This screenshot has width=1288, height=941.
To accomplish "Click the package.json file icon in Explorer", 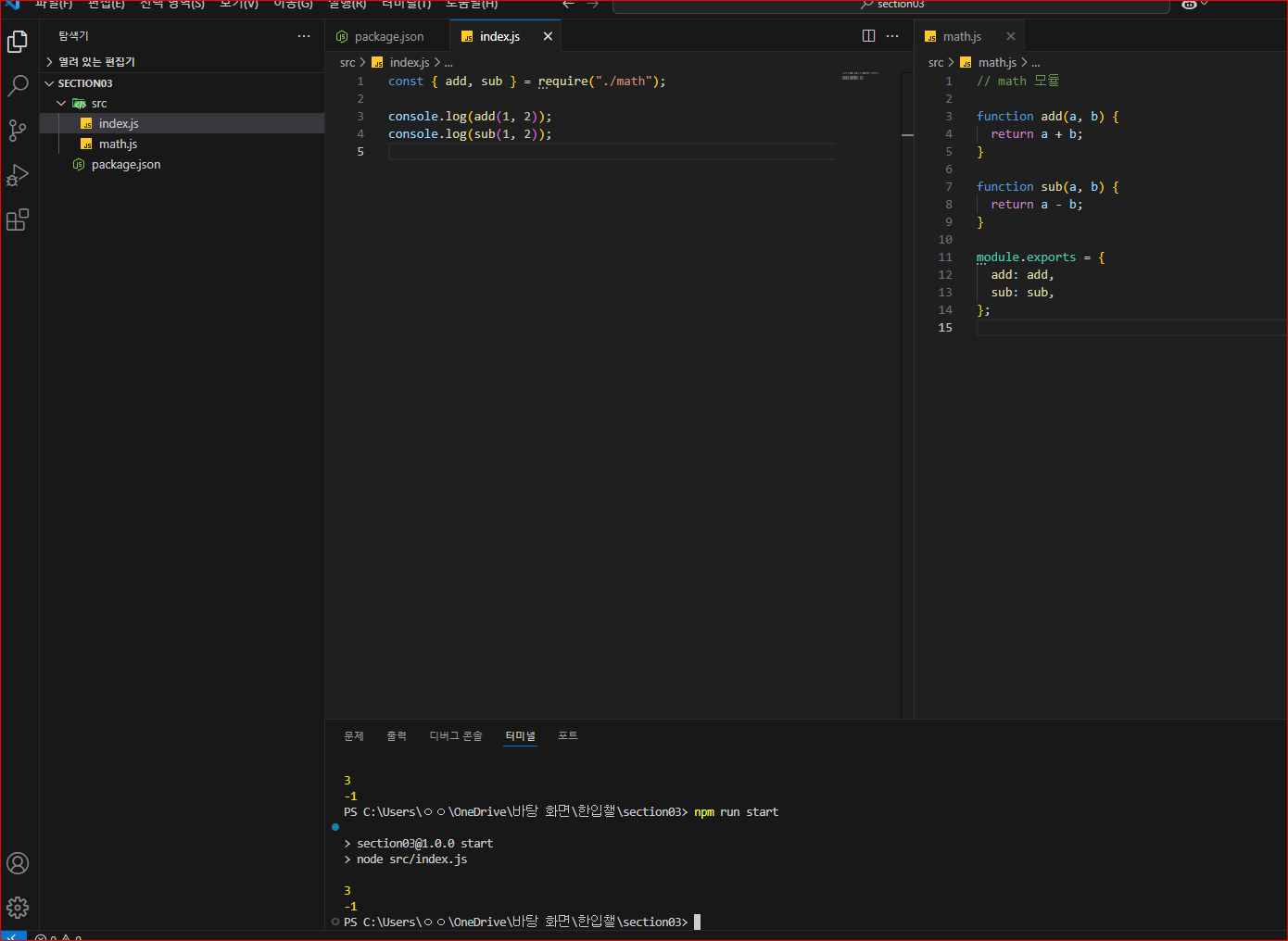I will point(79,165).
